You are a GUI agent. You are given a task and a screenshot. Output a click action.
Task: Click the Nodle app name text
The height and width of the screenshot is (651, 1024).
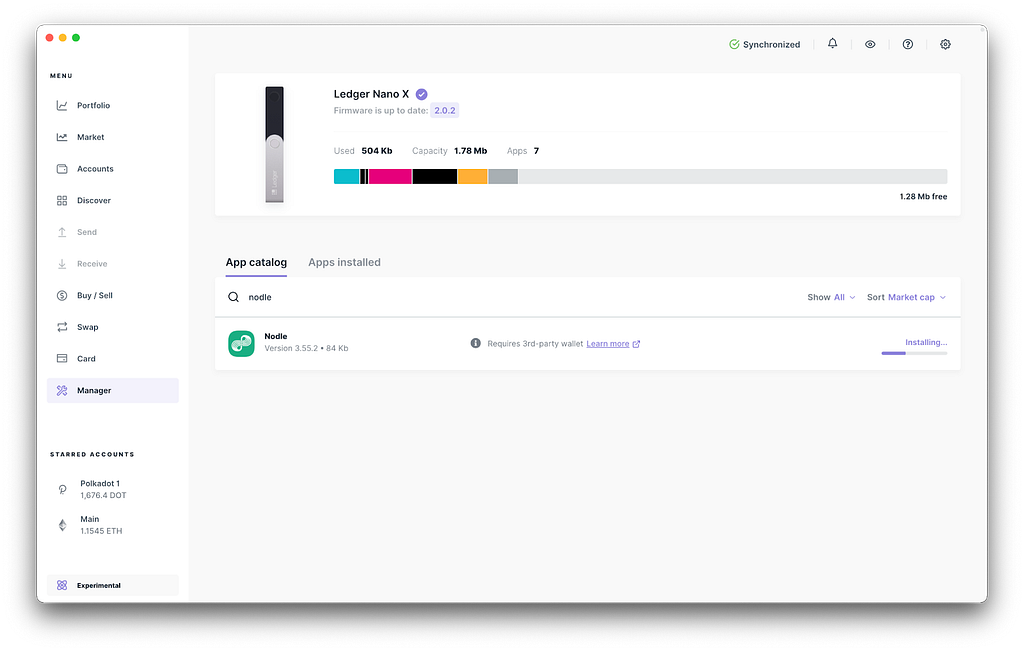point(276,336)
